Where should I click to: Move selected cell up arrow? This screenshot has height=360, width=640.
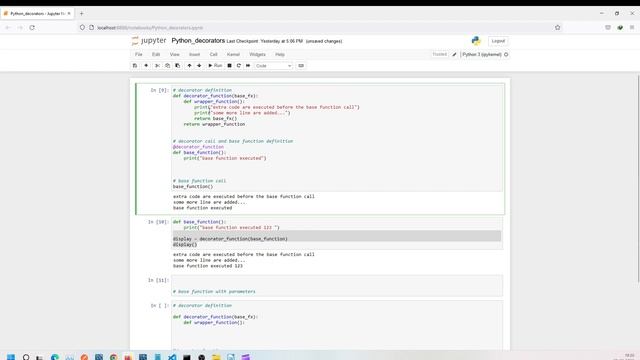point(189,66)
